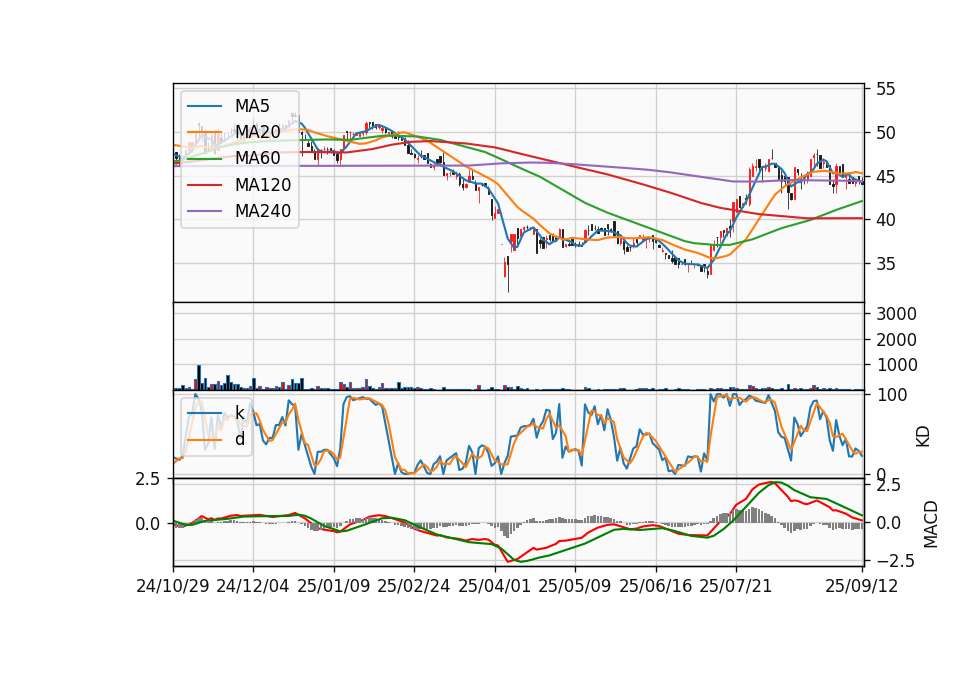Click the 25/05/09 date label

click(x=575, y=586)
